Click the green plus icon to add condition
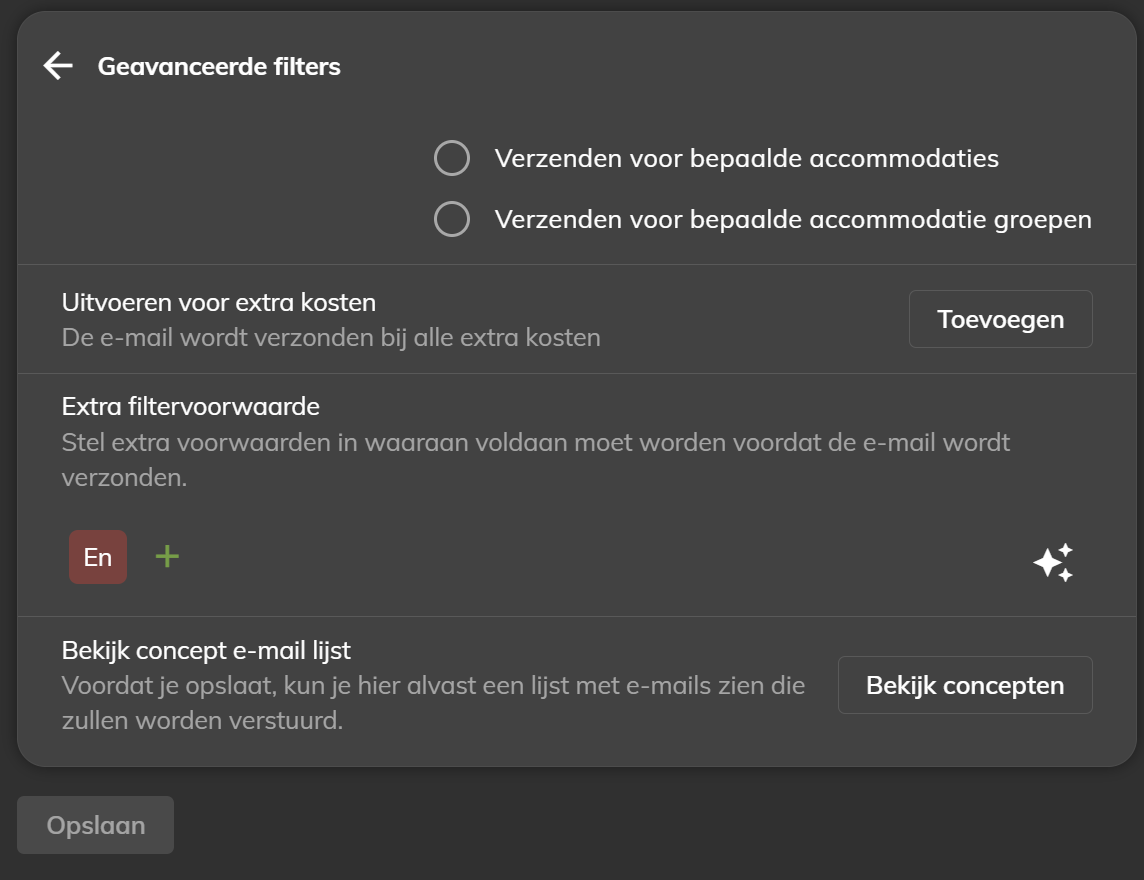 pos(167,557)
